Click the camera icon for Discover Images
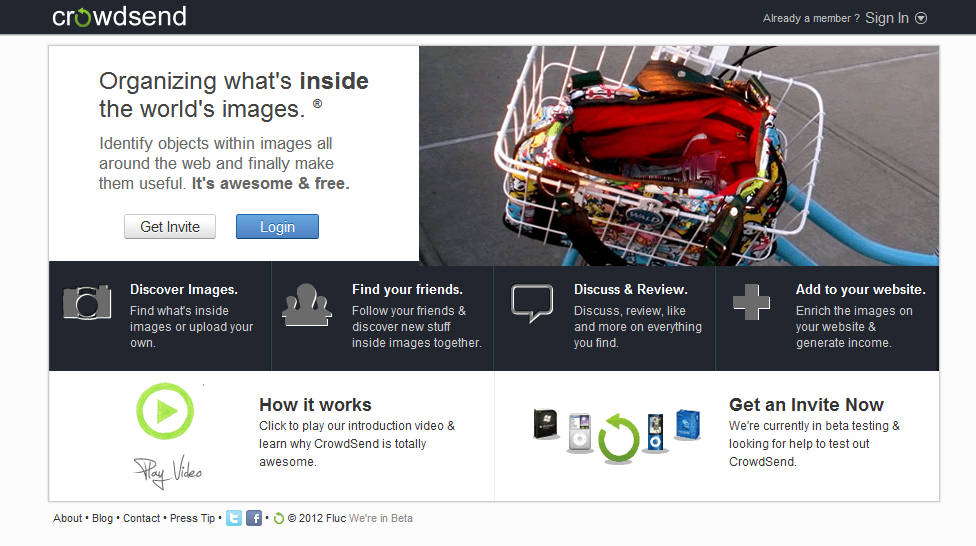 tap(87, 303)
